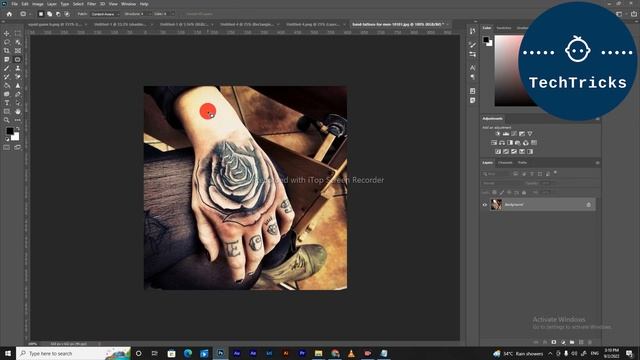640x360 pixels.
Task: Click the Background layer thumbnail
Action: 496,204
